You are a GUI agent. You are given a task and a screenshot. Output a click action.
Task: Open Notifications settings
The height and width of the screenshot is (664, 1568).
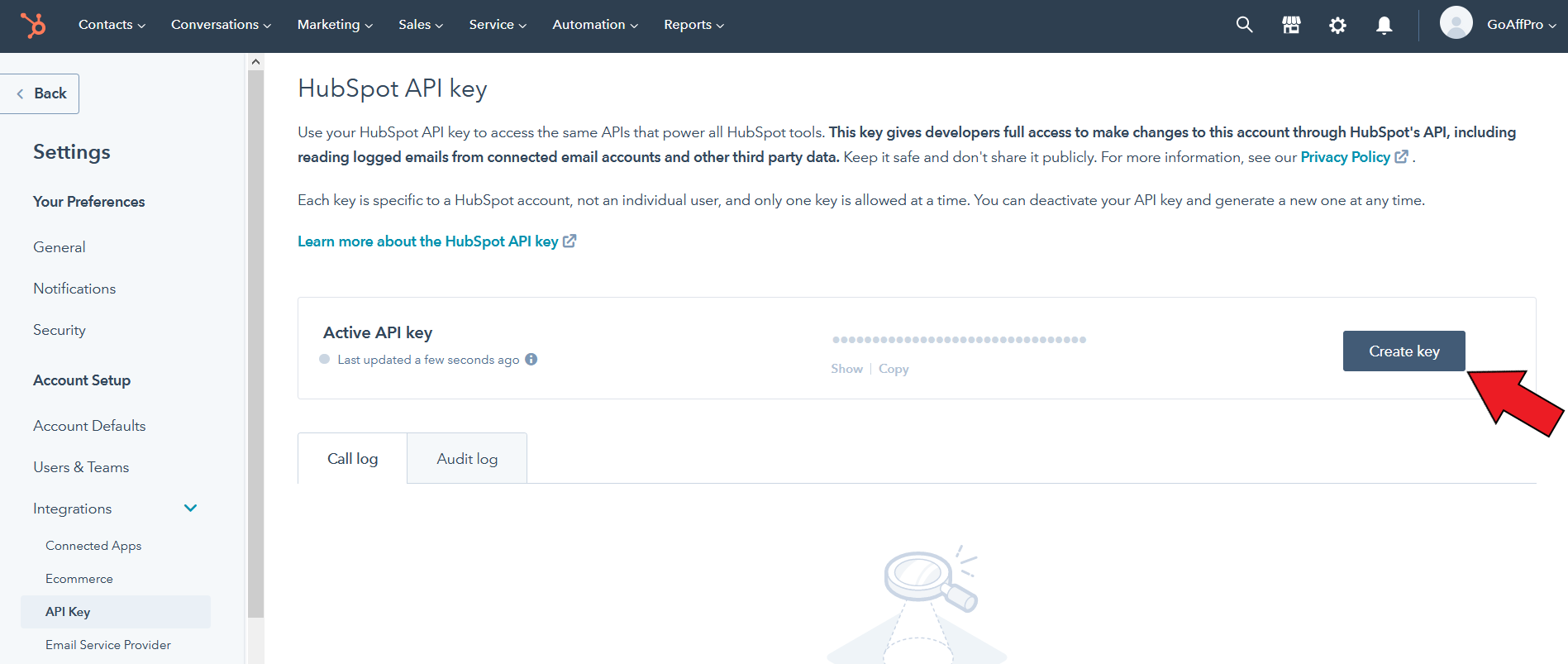click(x=74, y=289)
